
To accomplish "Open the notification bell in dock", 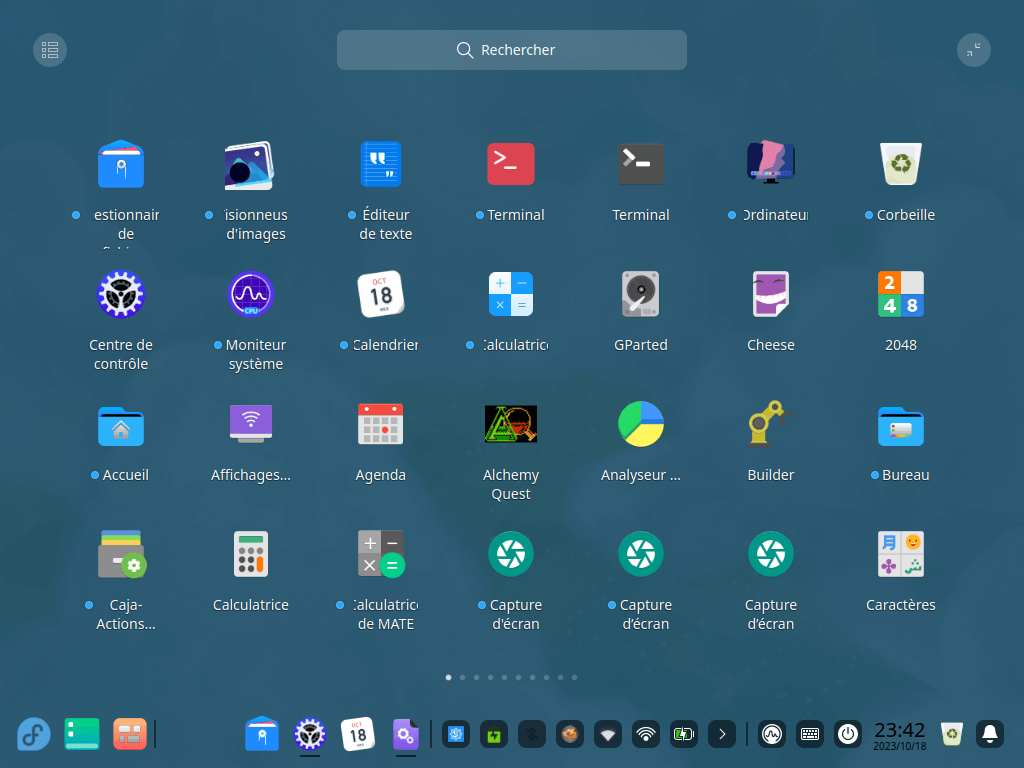I will (x=990, y=735).
